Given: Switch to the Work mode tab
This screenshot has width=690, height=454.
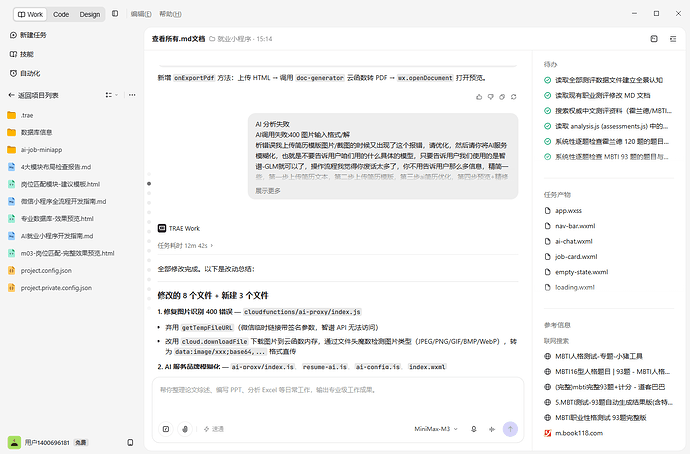Looking at the screenshot, I should tap(30, 14).
